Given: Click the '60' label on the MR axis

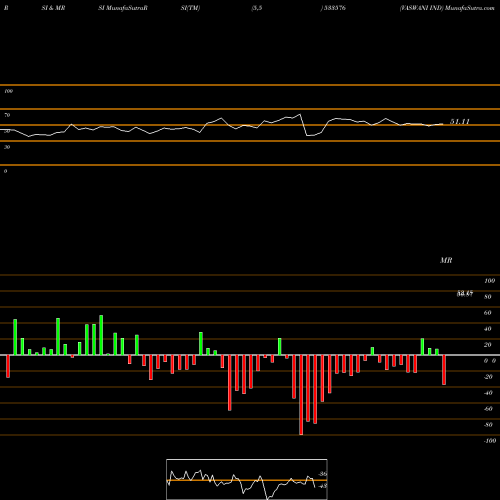Looking at the screenshot, I should click(488, 313).
